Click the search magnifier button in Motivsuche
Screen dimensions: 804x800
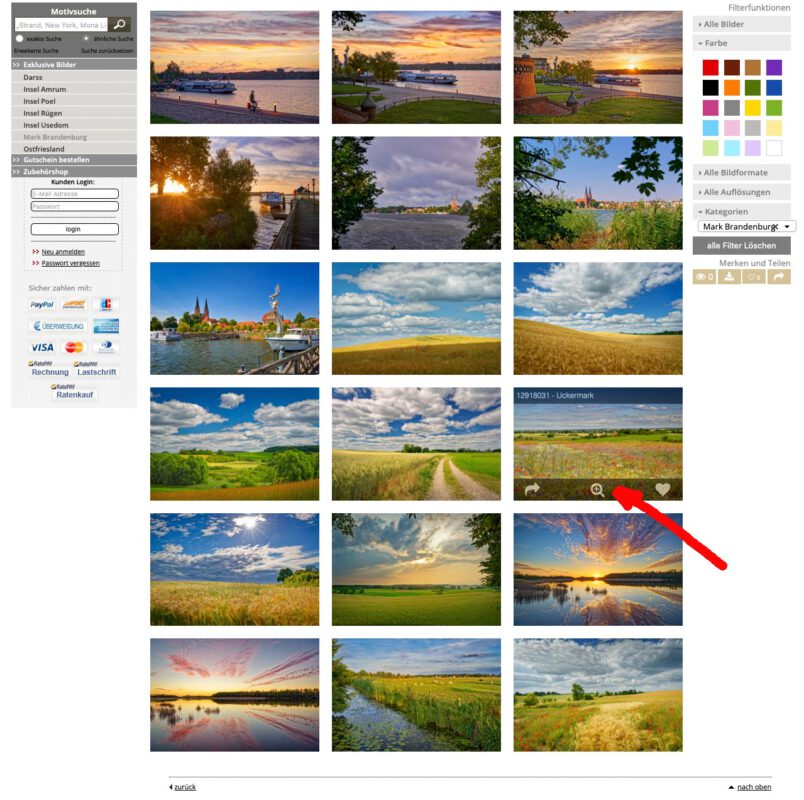[x=119, y=24]
